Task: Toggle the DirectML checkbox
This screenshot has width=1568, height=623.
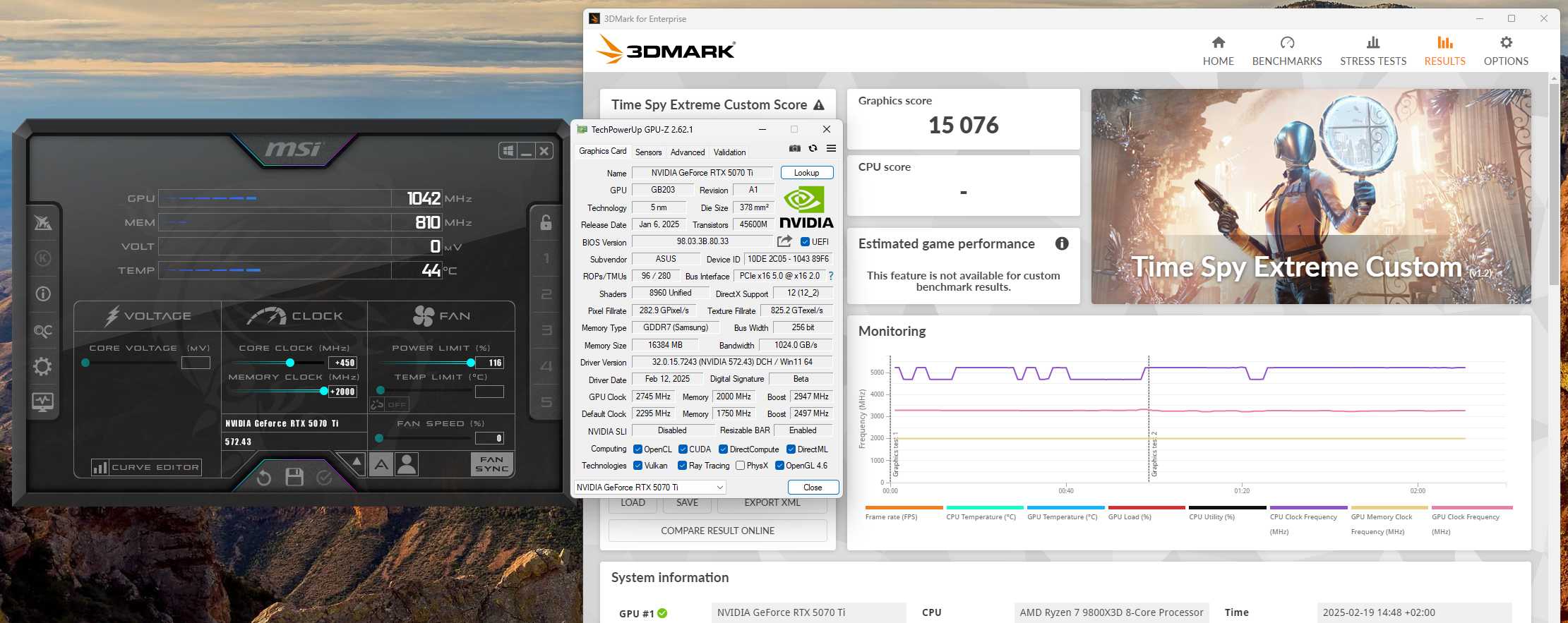Action: [x=791, y=449]
